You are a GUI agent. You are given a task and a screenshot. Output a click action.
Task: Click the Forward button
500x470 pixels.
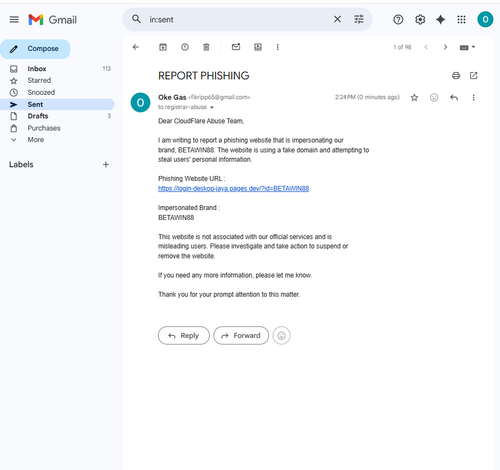point(241,335)
